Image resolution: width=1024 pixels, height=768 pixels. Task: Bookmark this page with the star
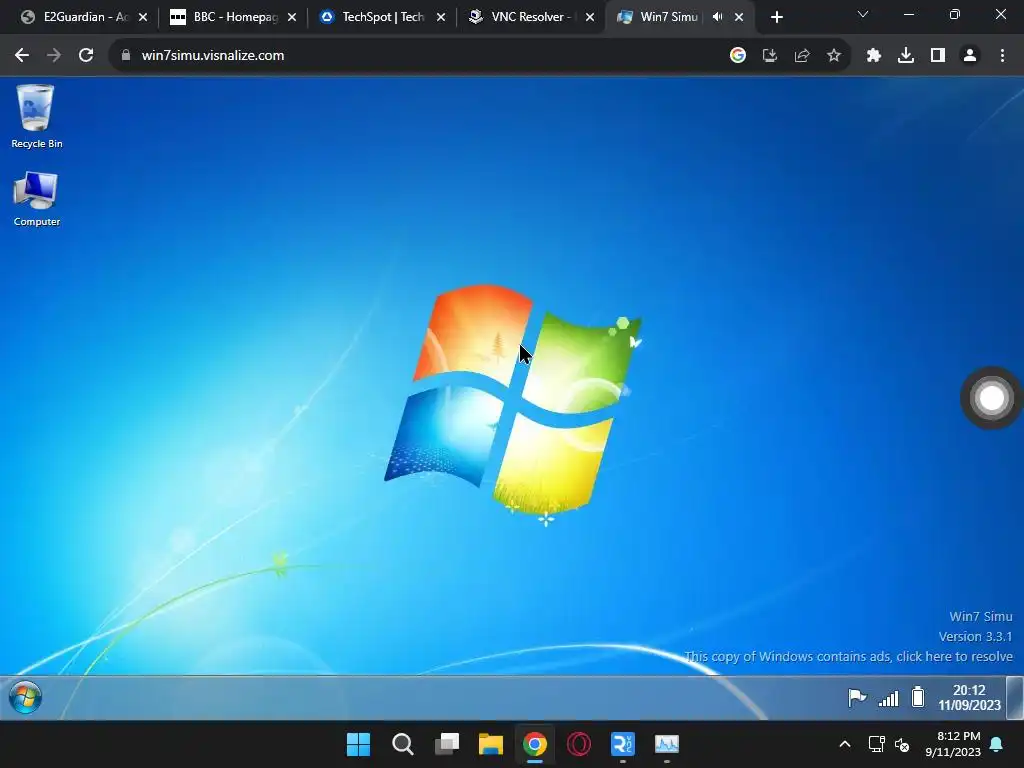(834, 56)
